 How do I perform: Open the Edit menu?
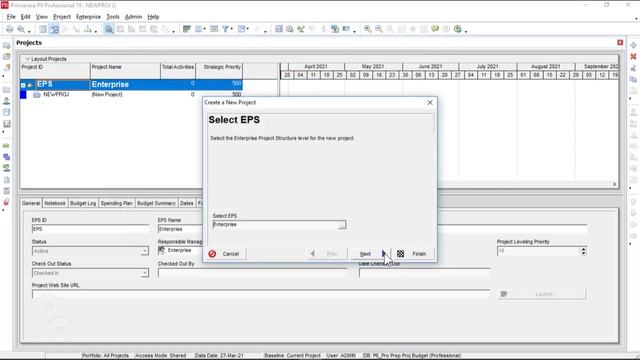[x=26, y=17]
